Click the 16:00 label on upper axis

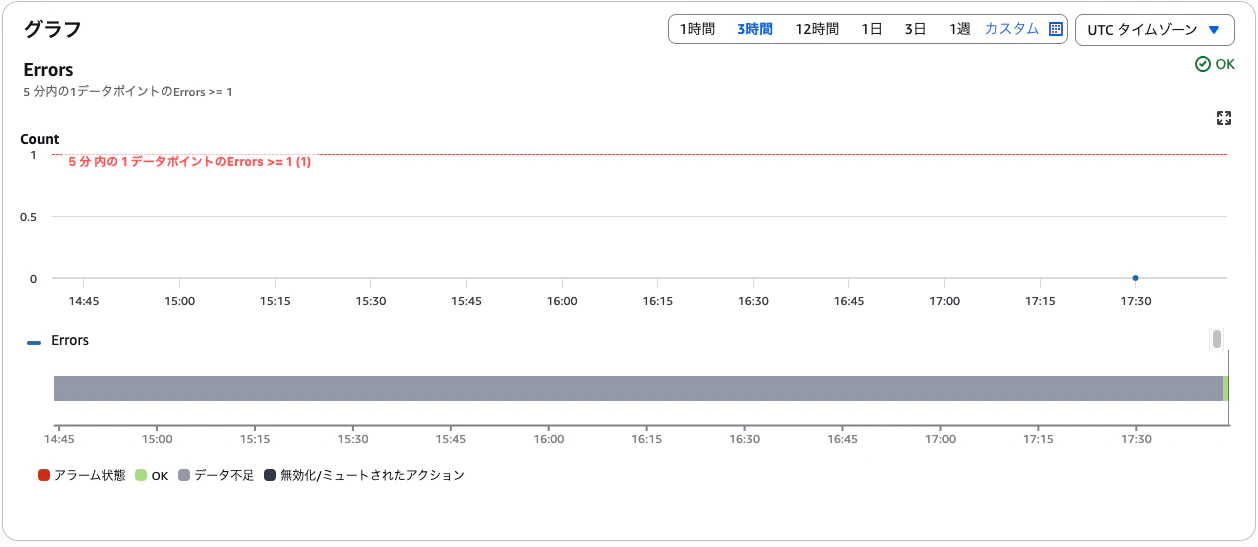(562, 300)
